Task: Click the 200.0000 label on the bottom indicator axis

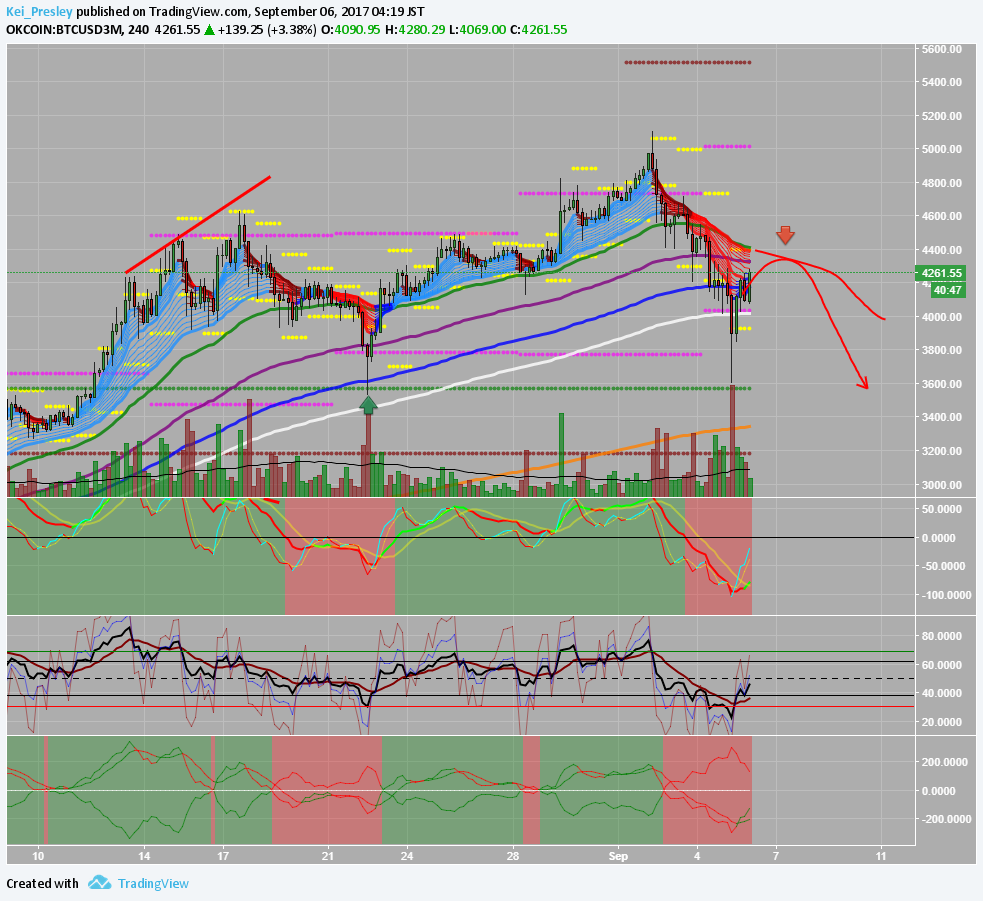Action: pyautogui.click(x=947, y=762)
